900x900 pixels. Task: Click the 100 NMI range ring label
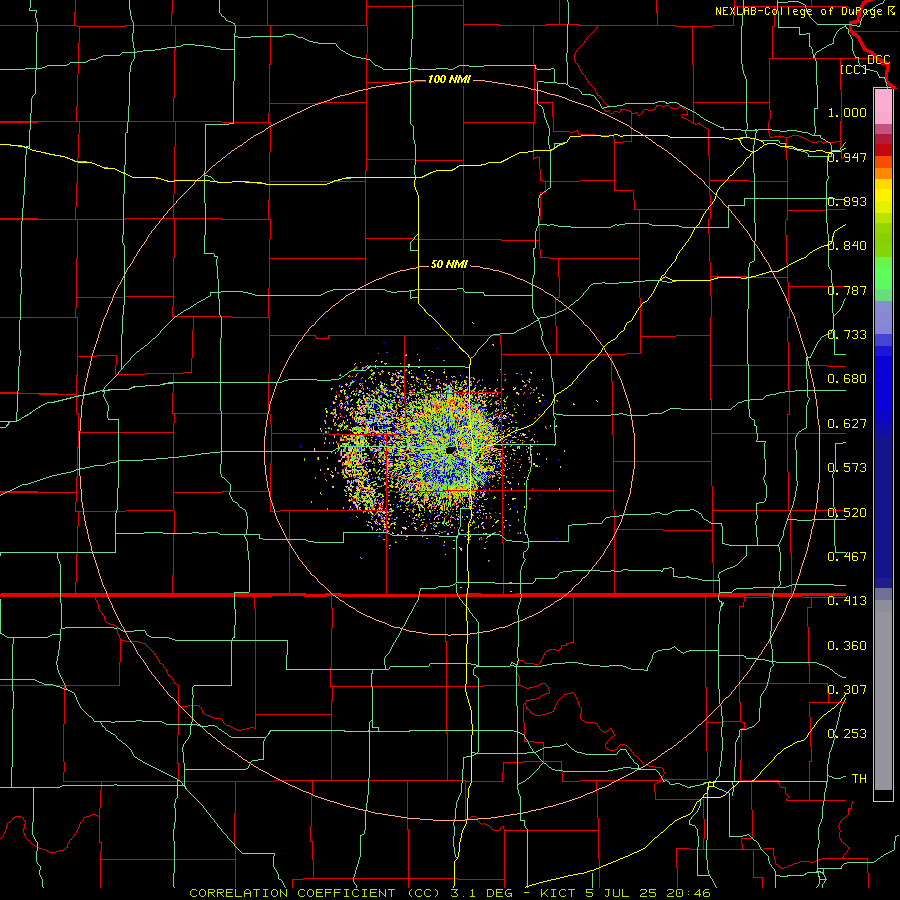tap(449, 79)
